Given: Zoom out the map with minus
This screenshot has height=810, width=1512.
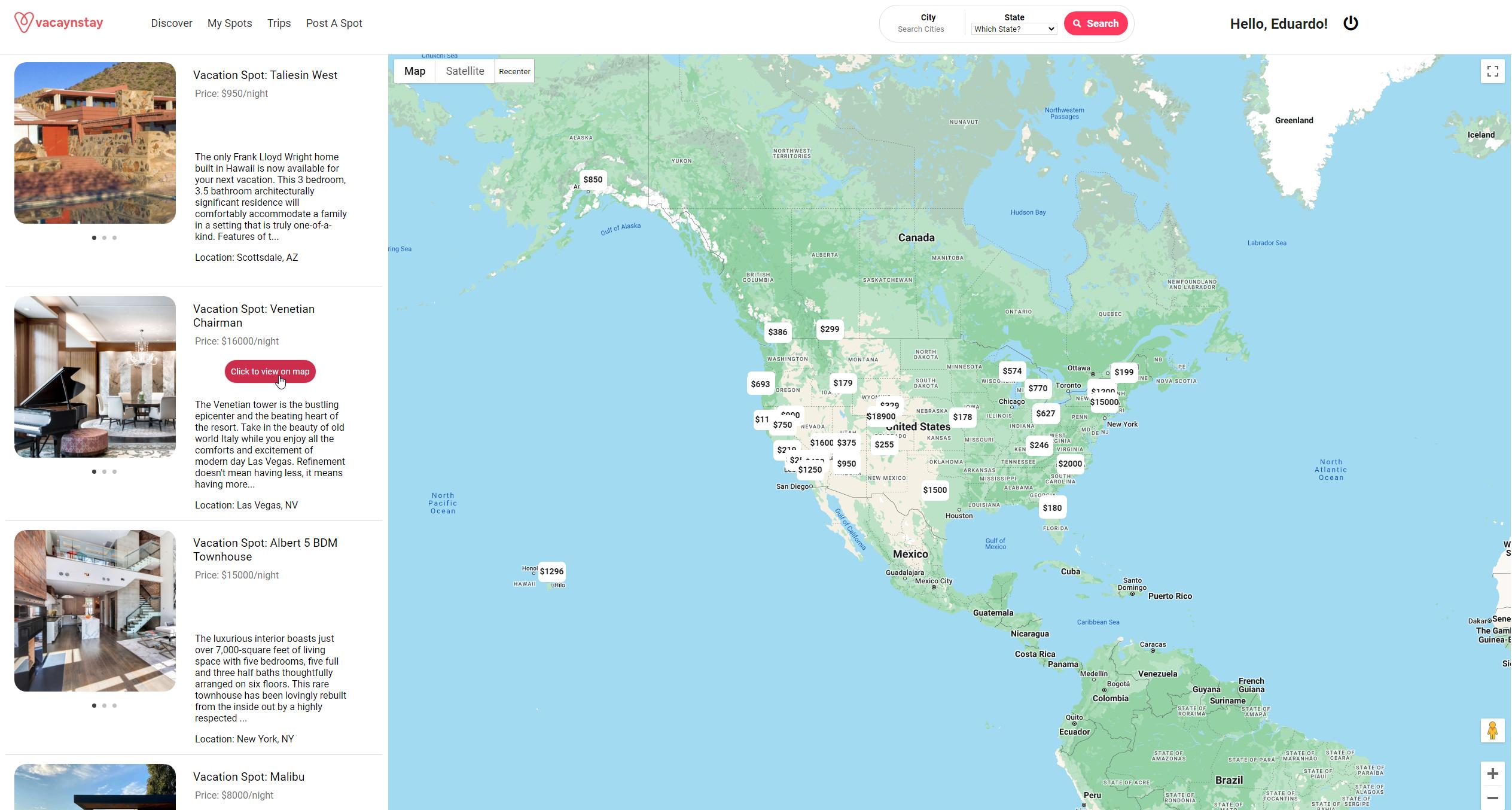Looking at the screenshot, I should click(1492, 798).
